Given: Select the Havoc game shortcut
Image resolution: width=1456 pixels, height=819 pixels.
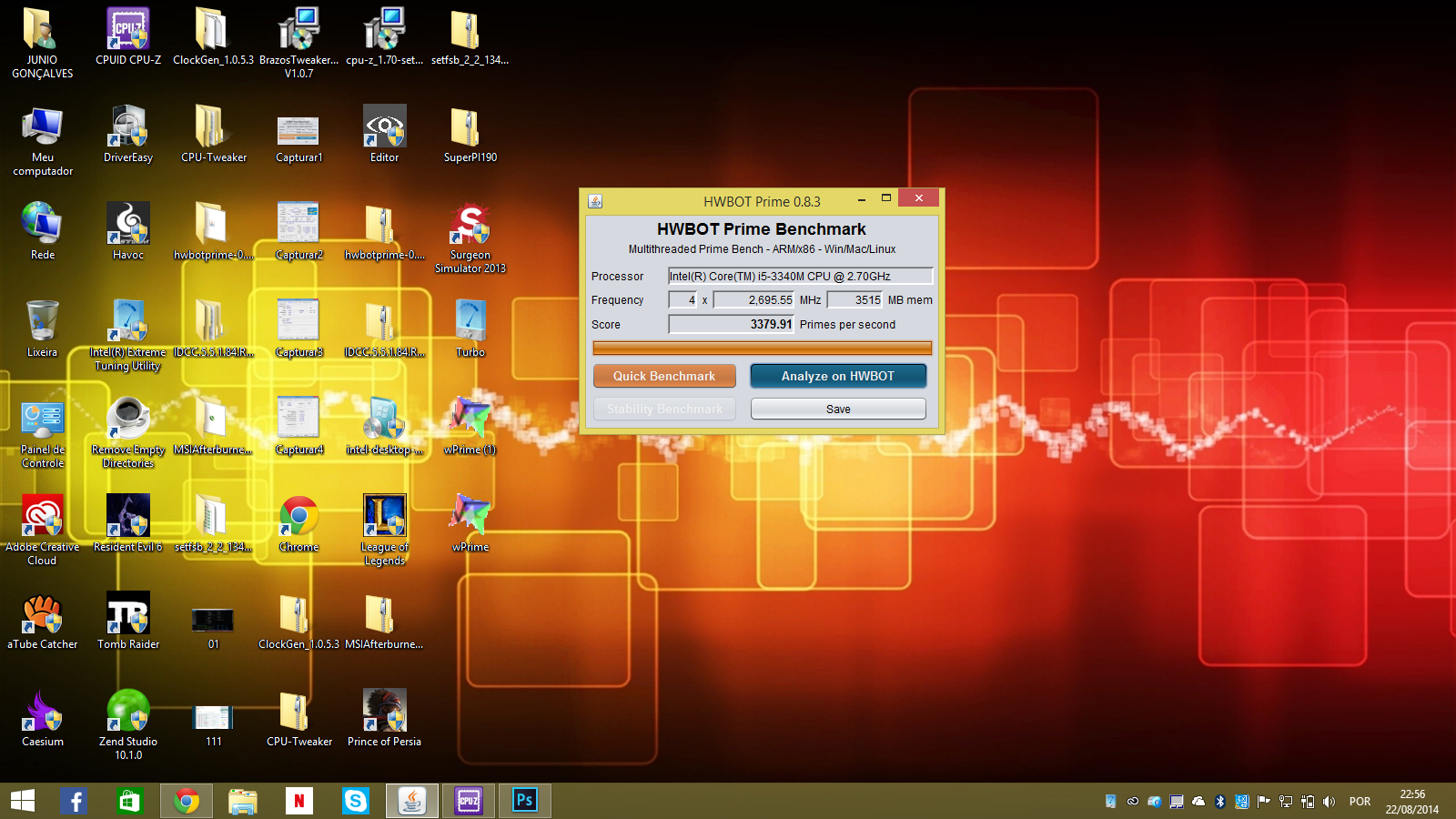Looking at the screenshot, I should coord(128,231).
